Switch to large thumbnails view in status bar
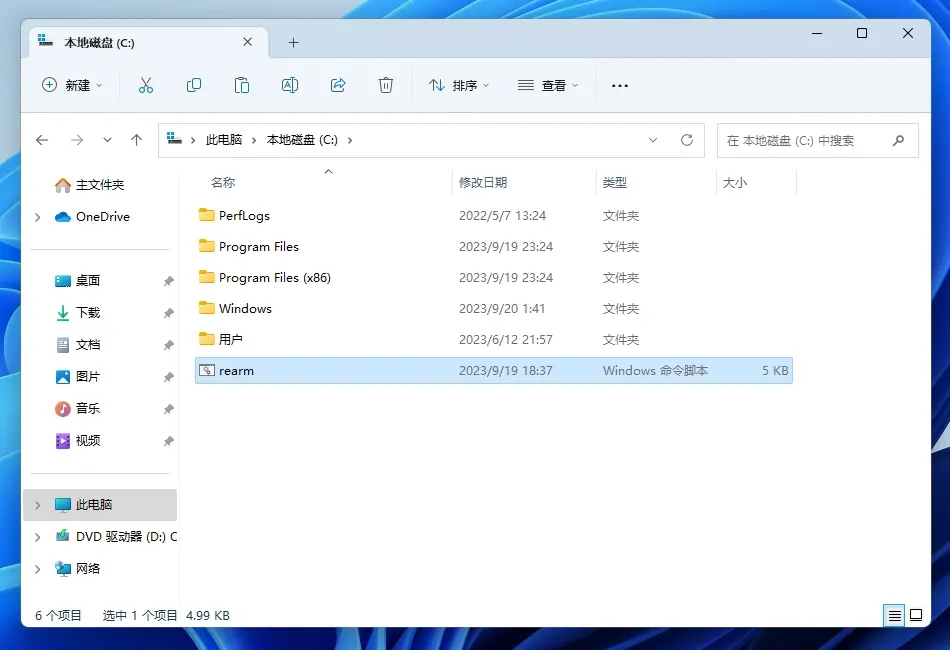This screenshot has height=650, width=950. pyautogui.click(x=916, y=615)
